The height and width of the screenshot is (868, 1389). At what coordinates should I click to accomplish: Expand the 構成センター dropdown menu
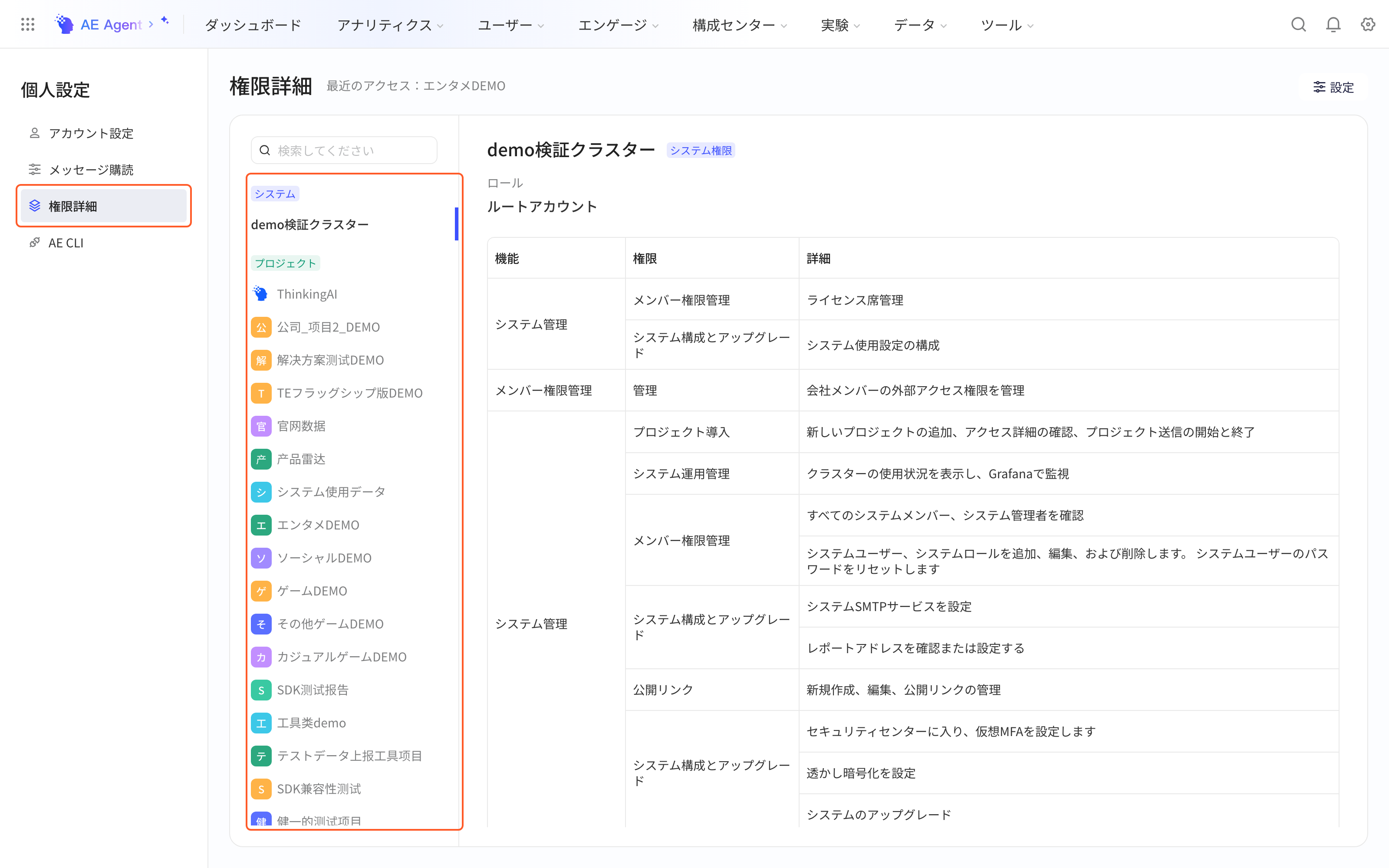(x=739, y=25)
